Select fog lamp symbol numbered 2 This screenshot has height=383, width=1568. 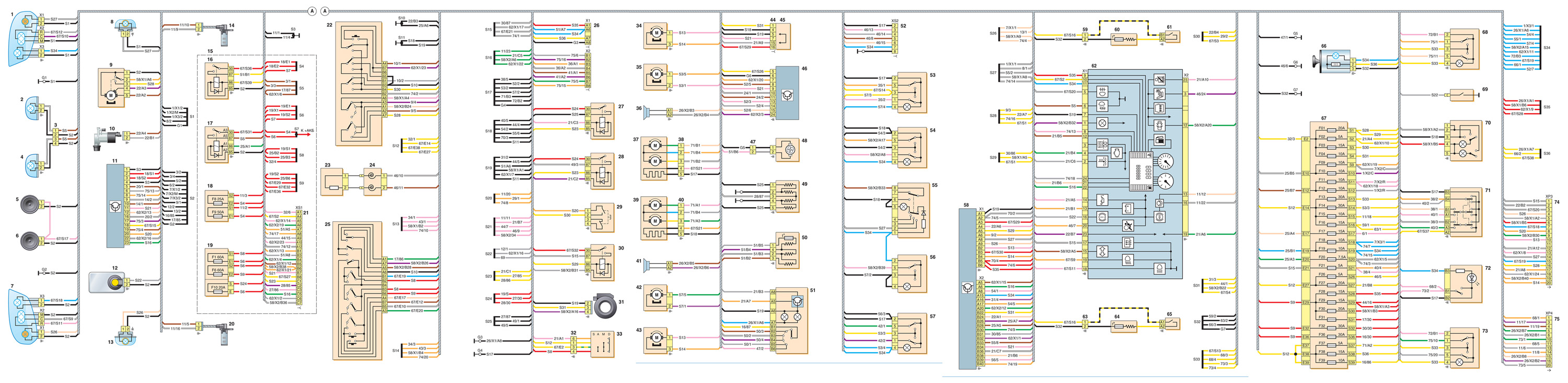point(33,109)
